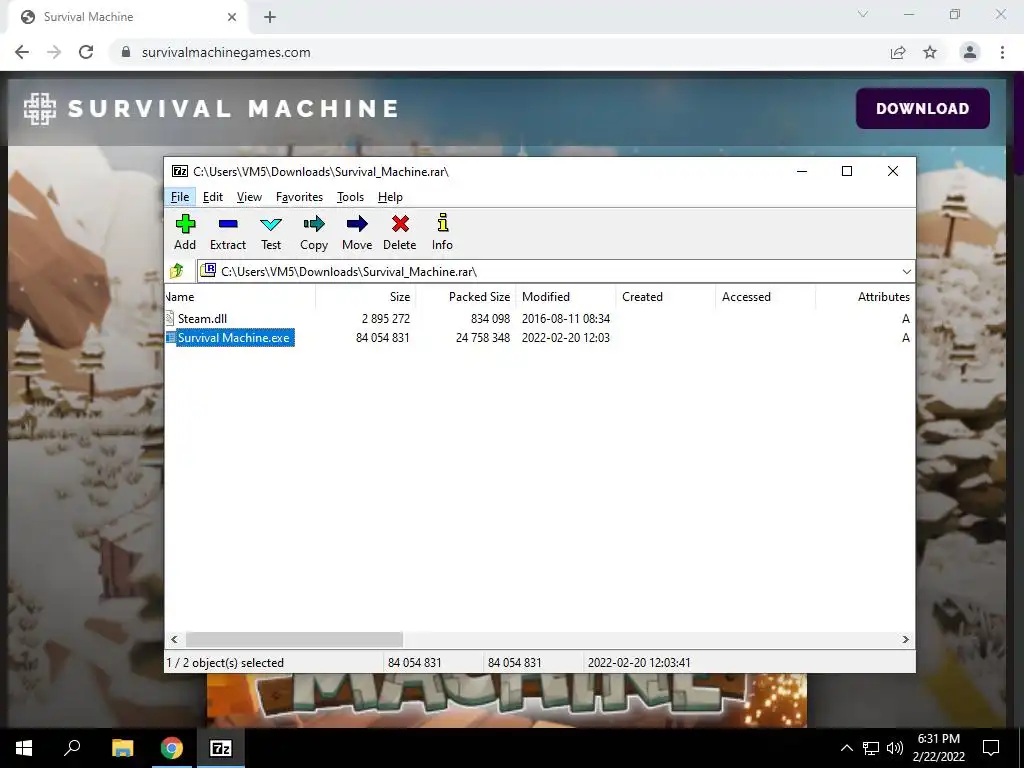Image resolution: width=1024 pixels, height=768 pixels.
Task: Run the Test archive tool
Action: pos(271,225)
